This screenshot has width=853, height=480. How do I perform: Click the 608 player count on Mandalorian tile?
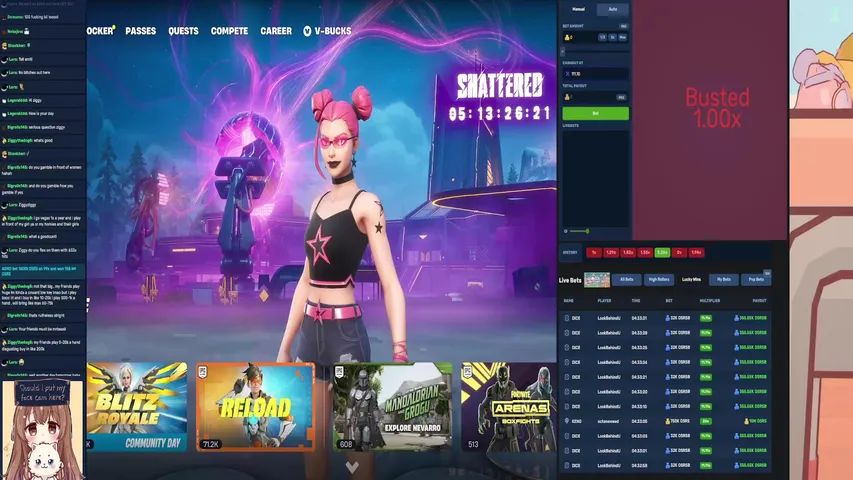(345, 445)
